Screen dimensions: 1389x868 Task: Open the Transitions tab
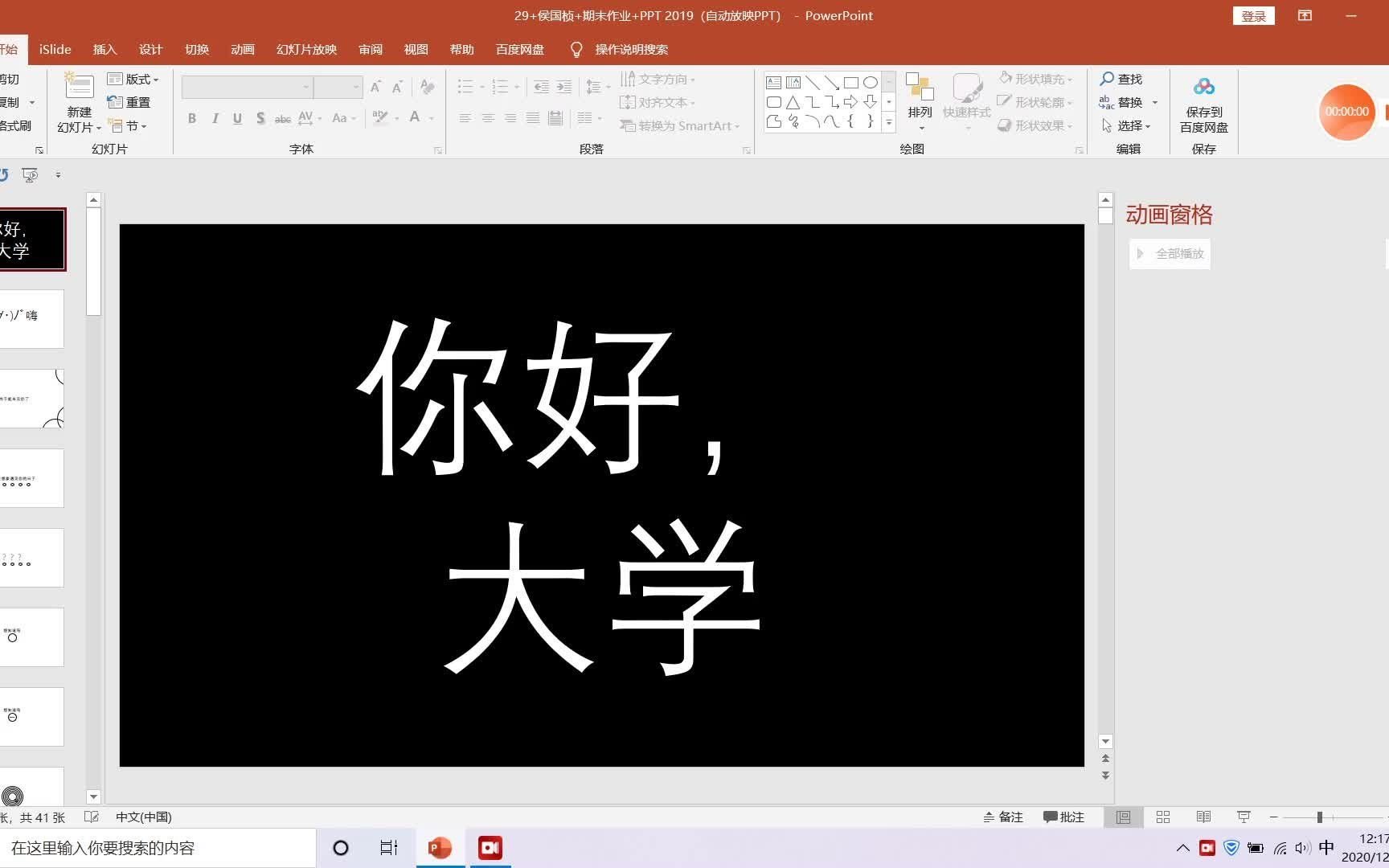pyautogui.click(x=197, y=49)
